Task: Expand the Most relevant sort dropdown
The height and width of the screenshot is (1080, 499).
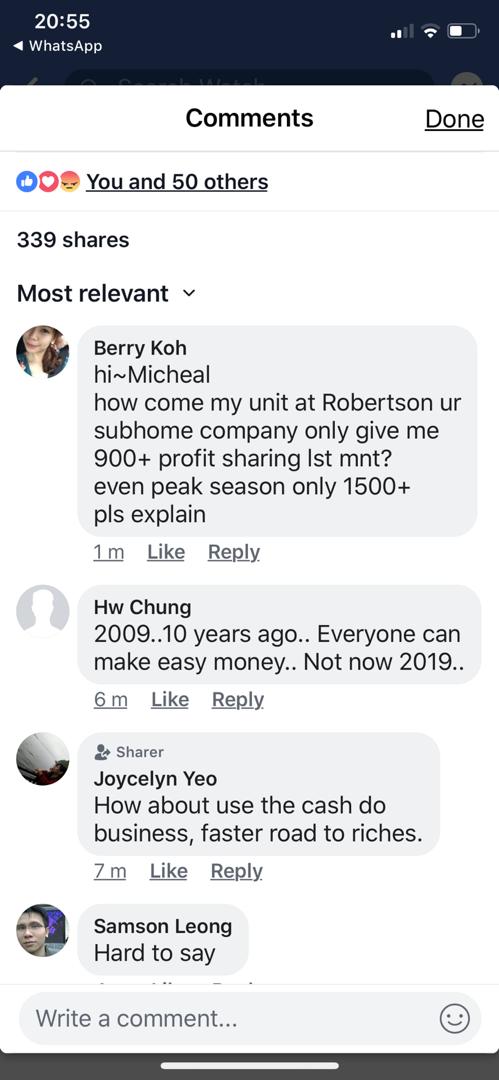Action: [106, 293]
